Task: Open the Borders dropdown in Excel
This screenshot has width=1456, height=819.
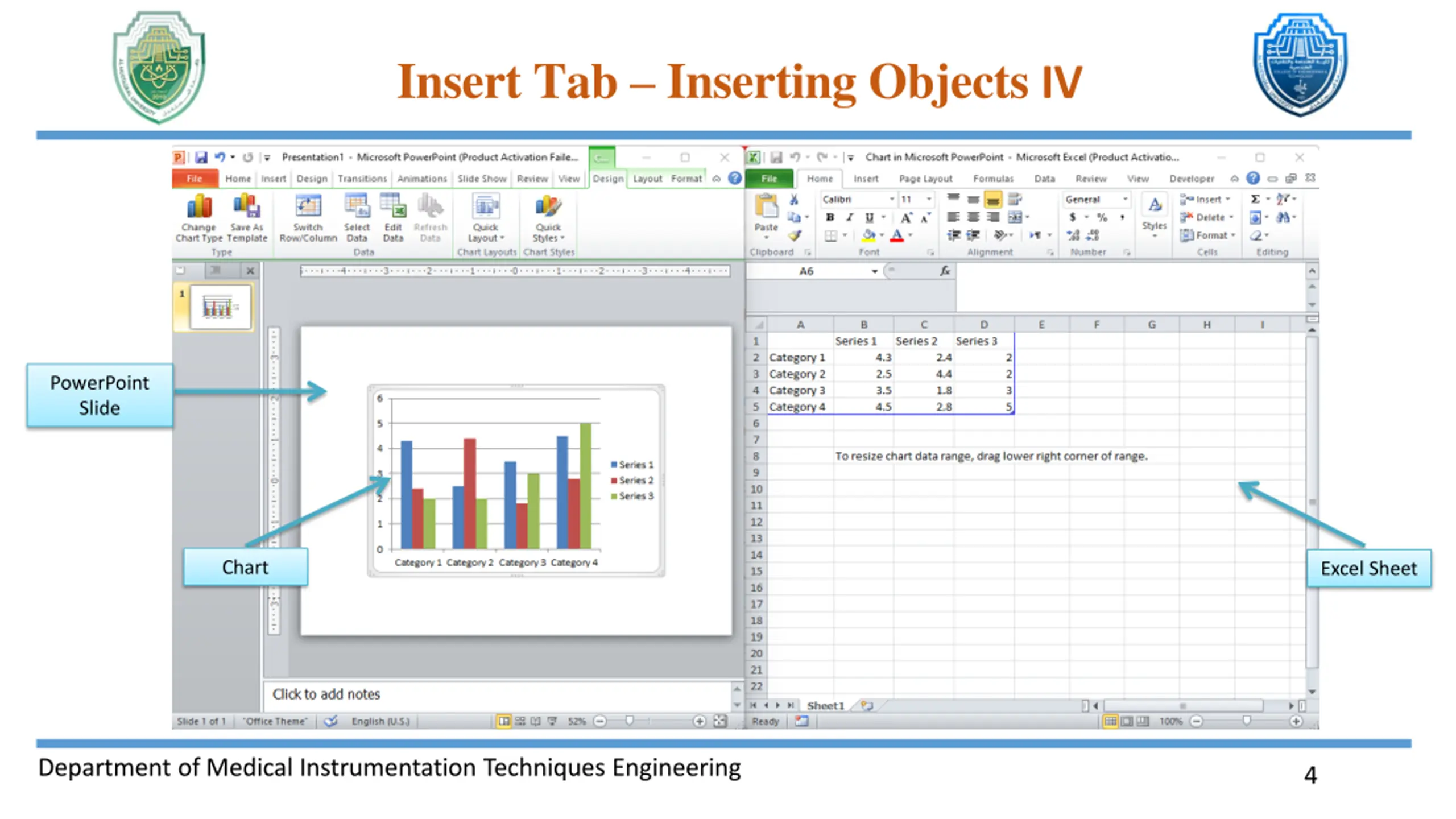Action: [845, 235]
